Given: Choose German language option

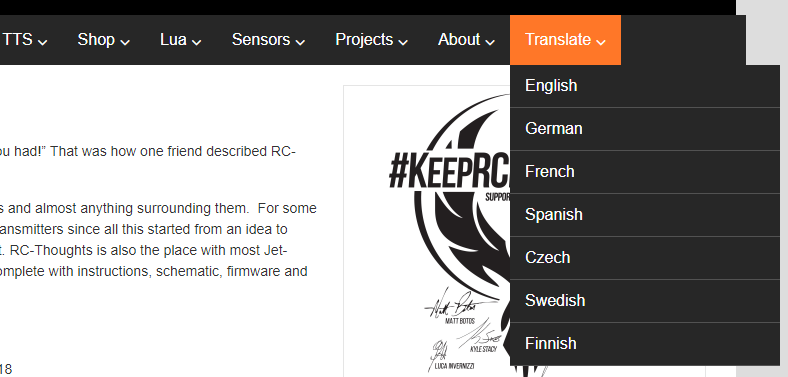Looking at the screenshot, I should pyautogui.click(x=645, y=129).
